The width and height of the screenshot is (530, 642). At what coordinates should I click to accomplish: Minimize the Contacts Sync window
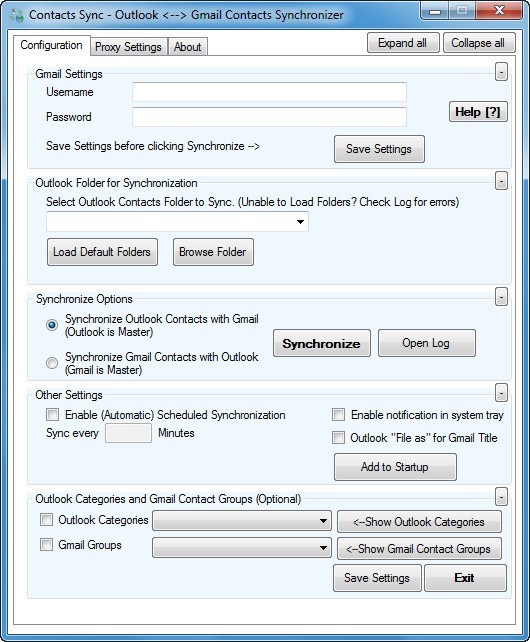pos(435,11)
